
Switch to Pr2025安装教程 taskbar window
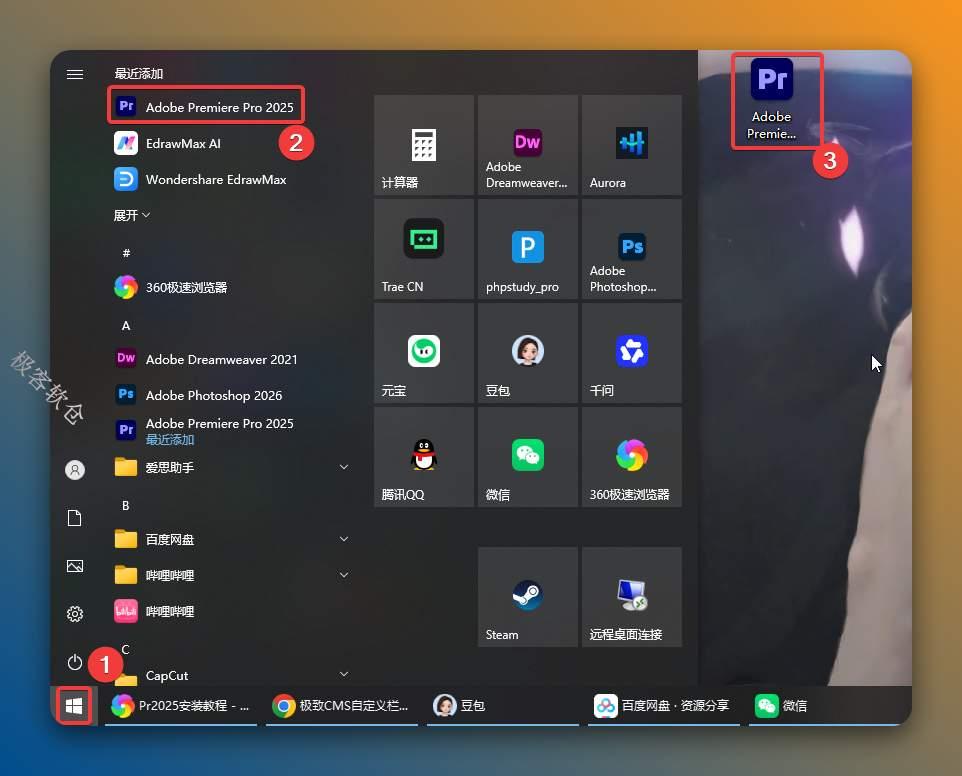(x=181, y=705)
